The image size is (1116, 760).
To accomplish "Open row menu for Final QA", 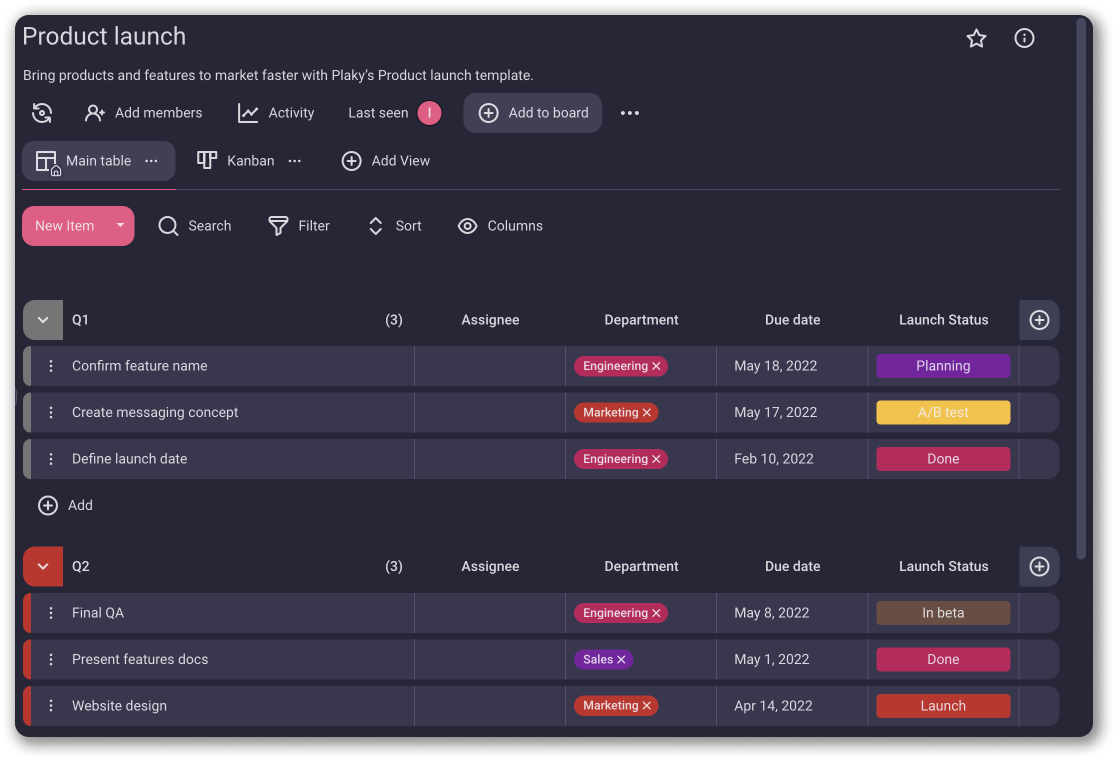I will tap(51, 613).
